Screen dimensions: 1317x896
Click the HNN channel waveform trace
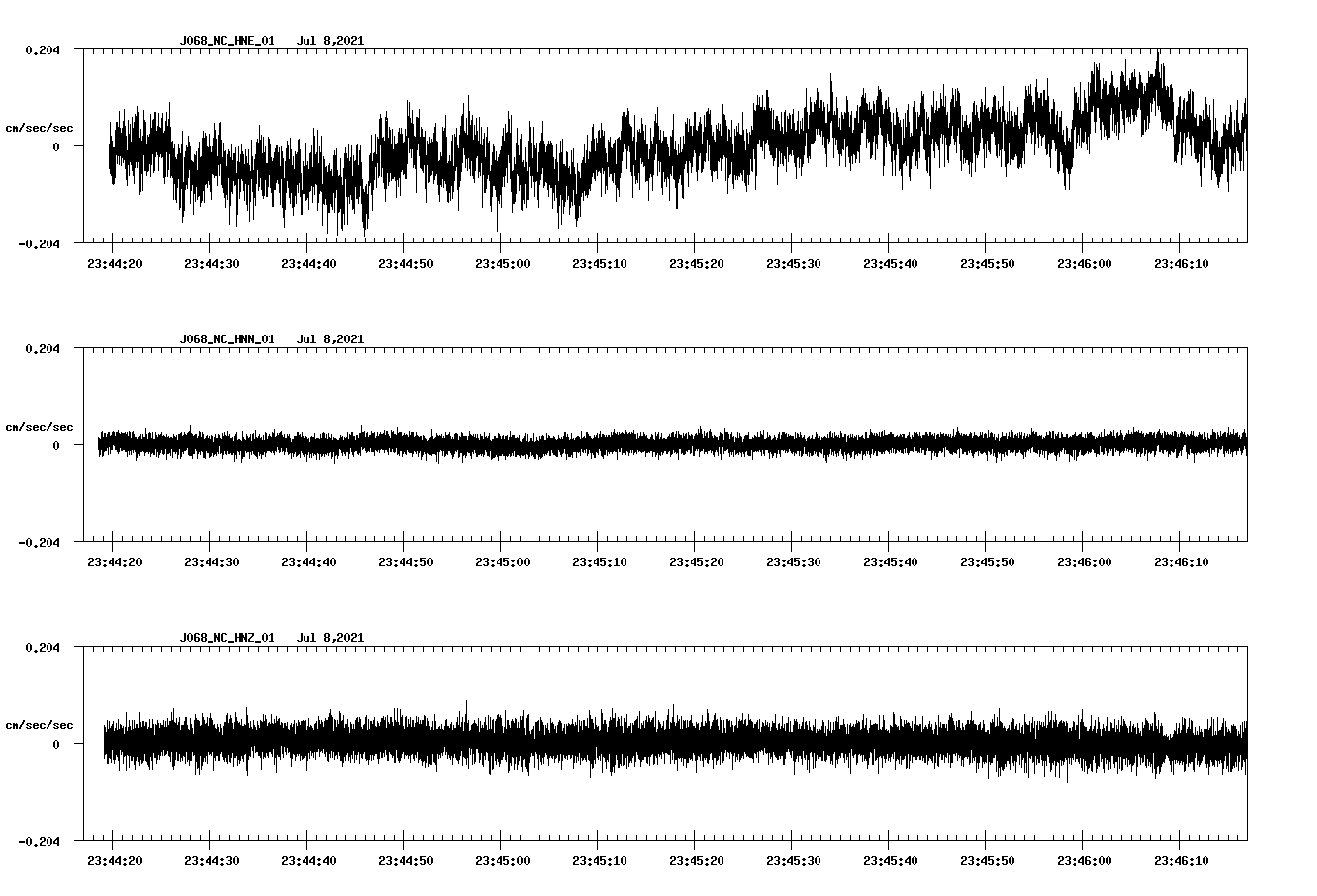pos(673,444)
